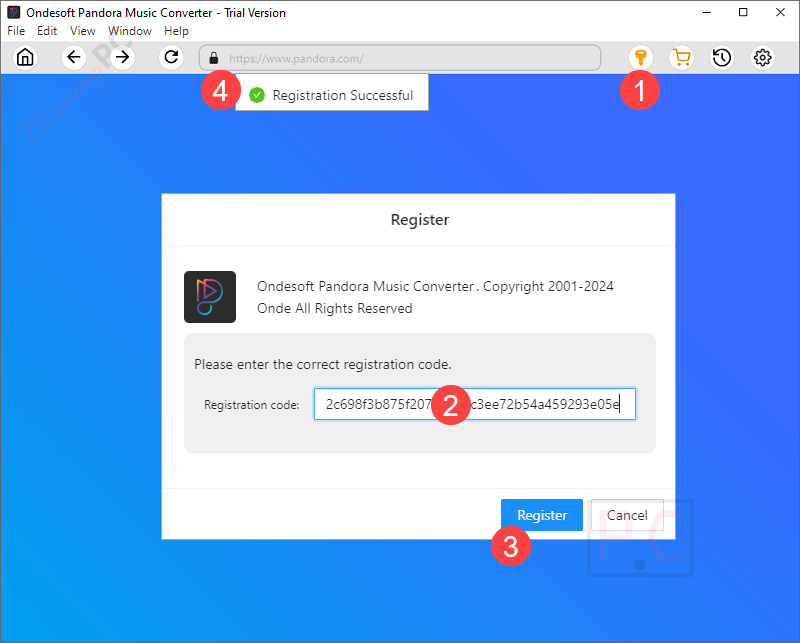The width and height of the screenshot is (800, 643).
Task: Click 'Onde All Rights Reserved' text
Action: [x=335, y=308]
